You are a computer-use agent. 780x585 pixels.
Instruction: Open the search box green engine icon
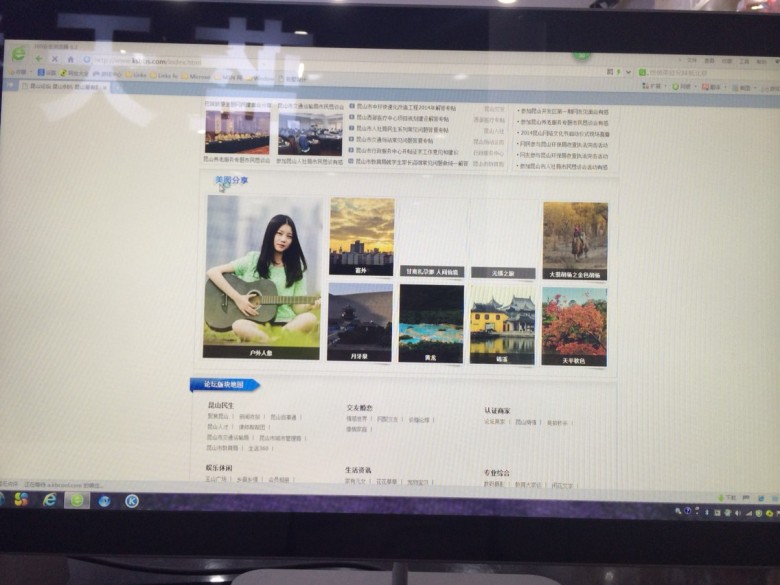[x=642, y=73]
